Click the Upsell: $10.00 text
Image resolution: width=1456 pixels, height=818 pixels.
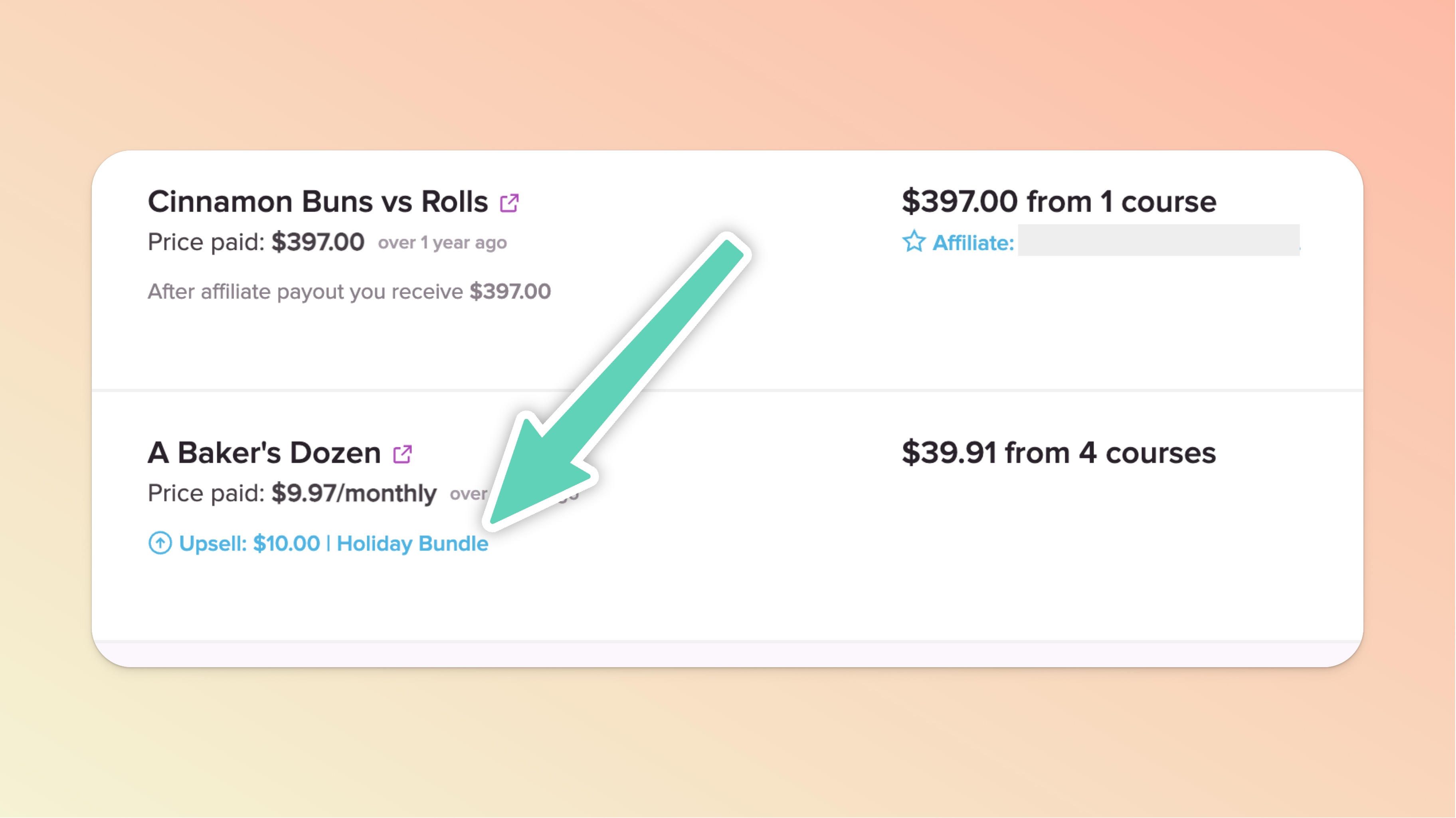[x=249, y=543]
